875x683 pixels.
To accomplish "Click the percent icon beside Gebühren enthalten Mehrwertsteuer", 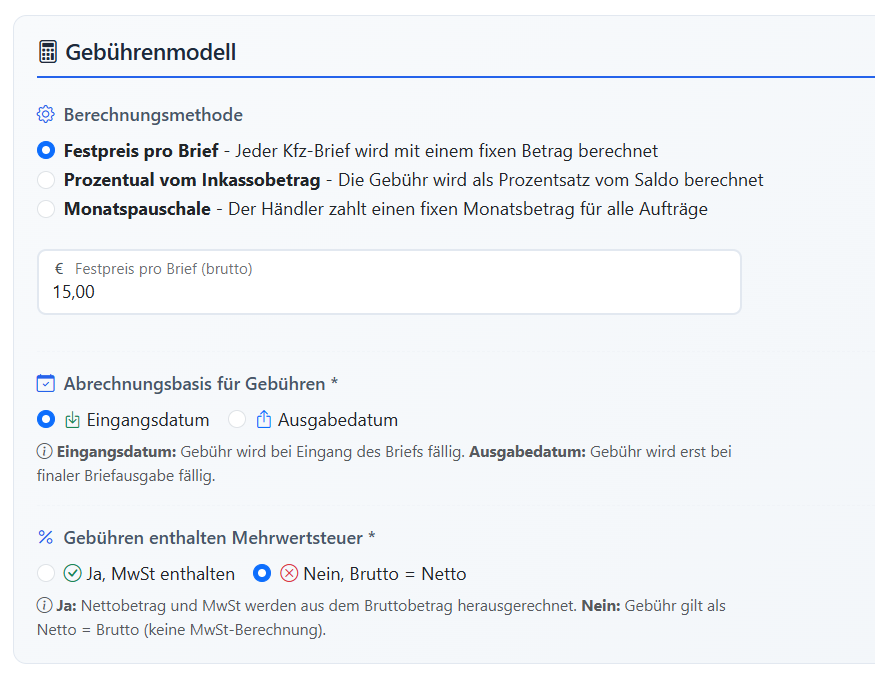I will coord(44,538).
